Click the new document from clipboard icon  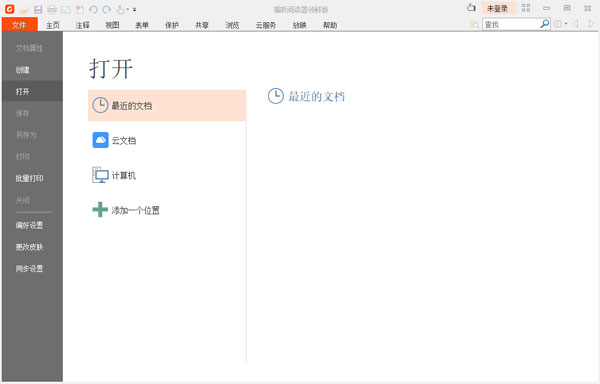(x=80, y=9)
